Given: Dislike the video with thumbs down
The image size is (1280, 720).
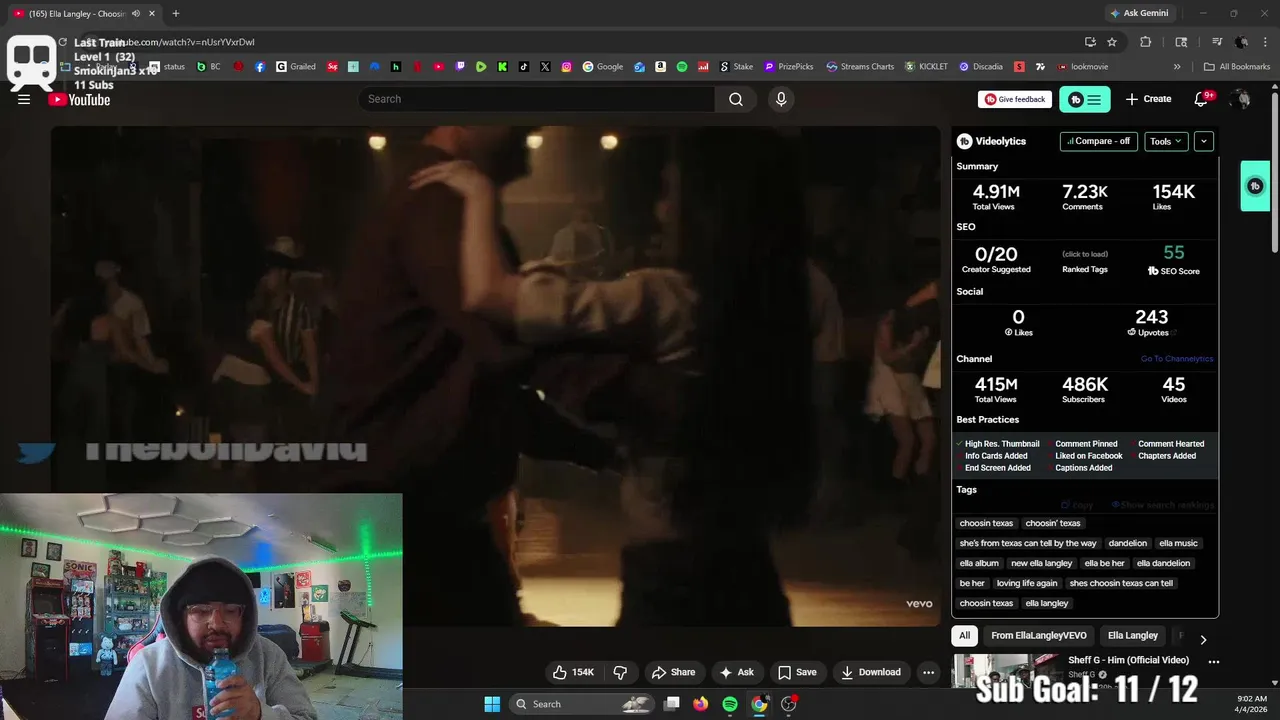Looking at the screenshot, I should click(x=620, y=672).
